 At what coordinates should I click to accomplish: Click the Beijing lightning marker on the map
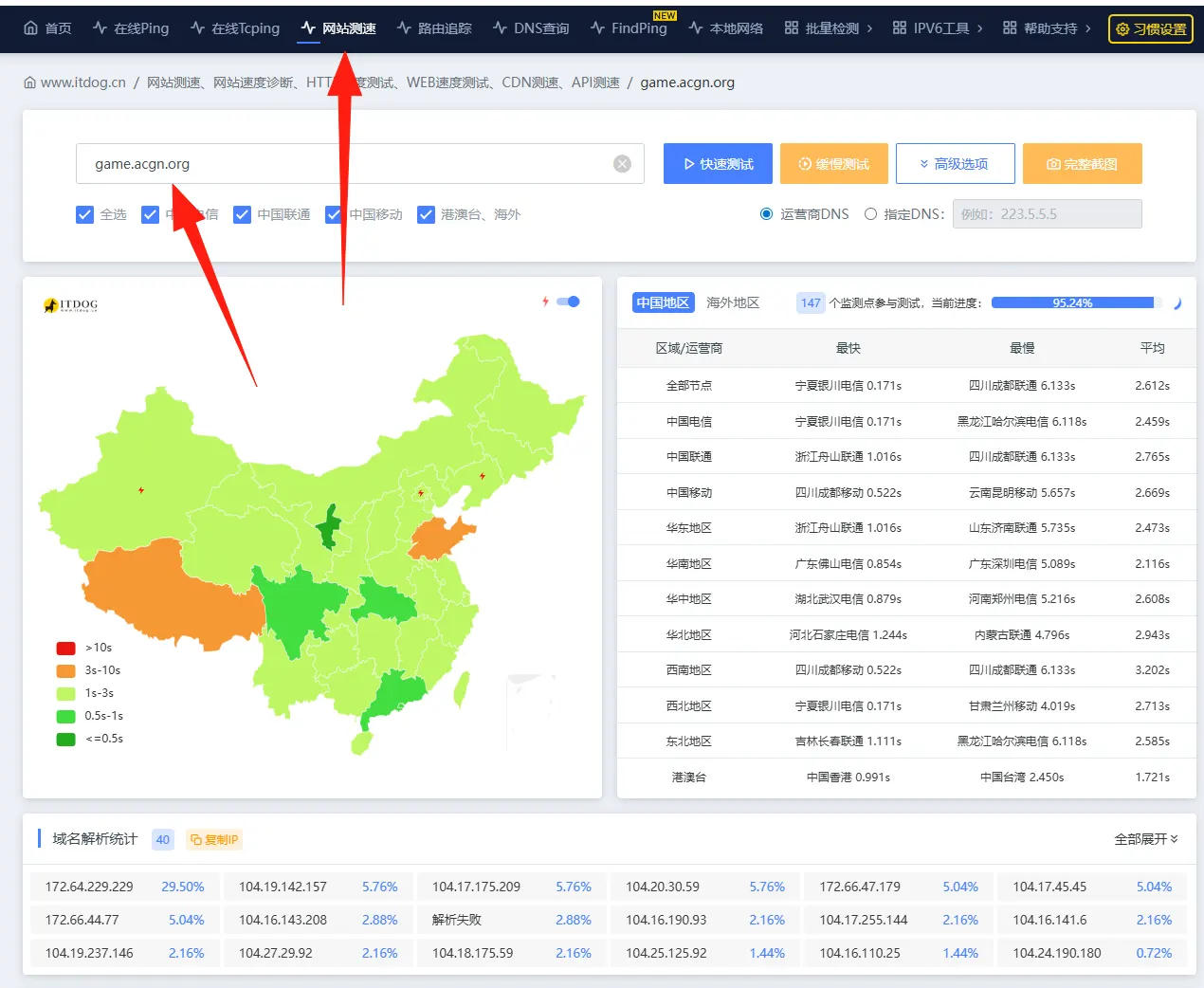pyautogui.click(x=421, y=493)
